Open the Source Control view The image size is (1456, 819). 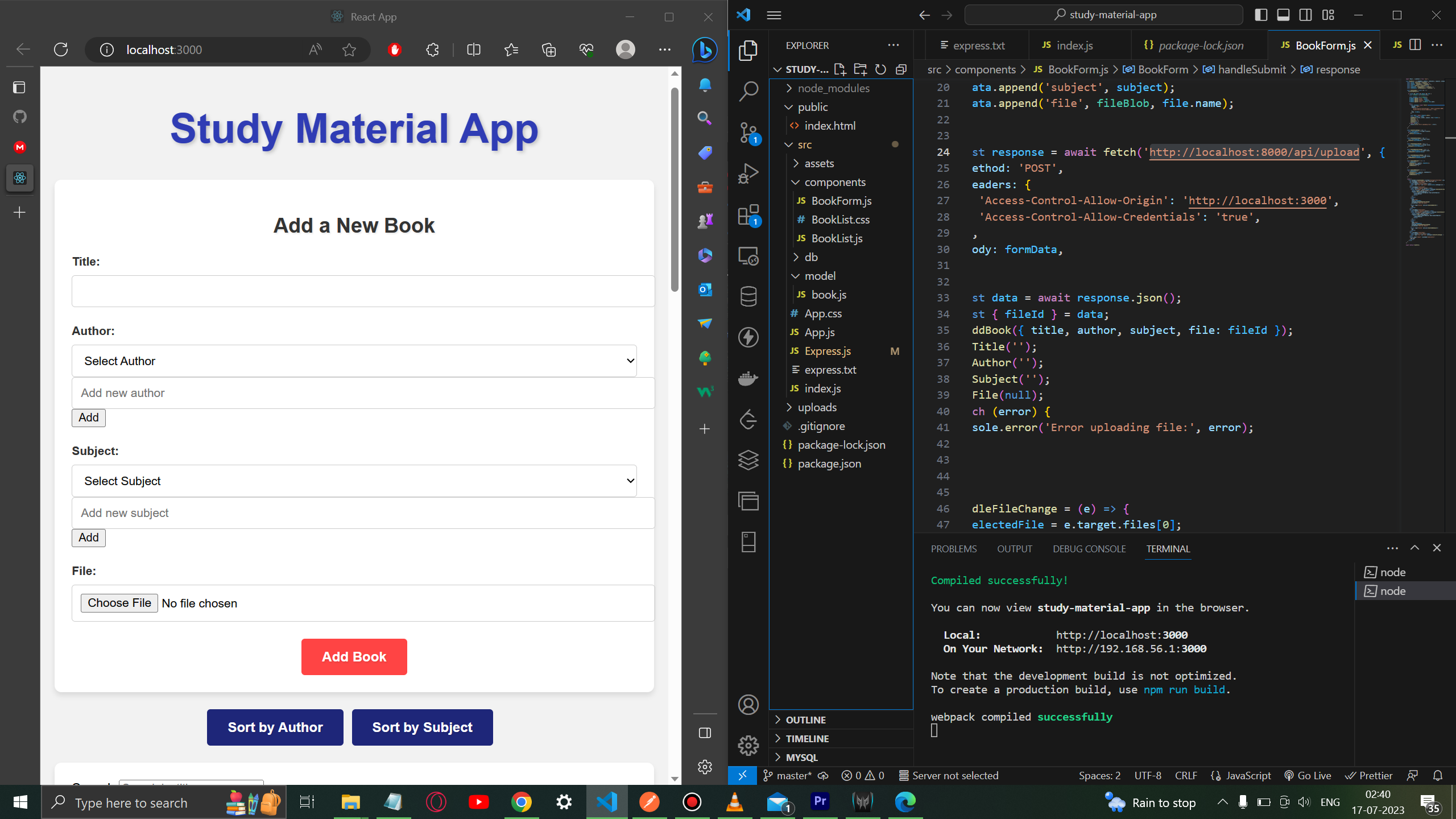point(748,131)
